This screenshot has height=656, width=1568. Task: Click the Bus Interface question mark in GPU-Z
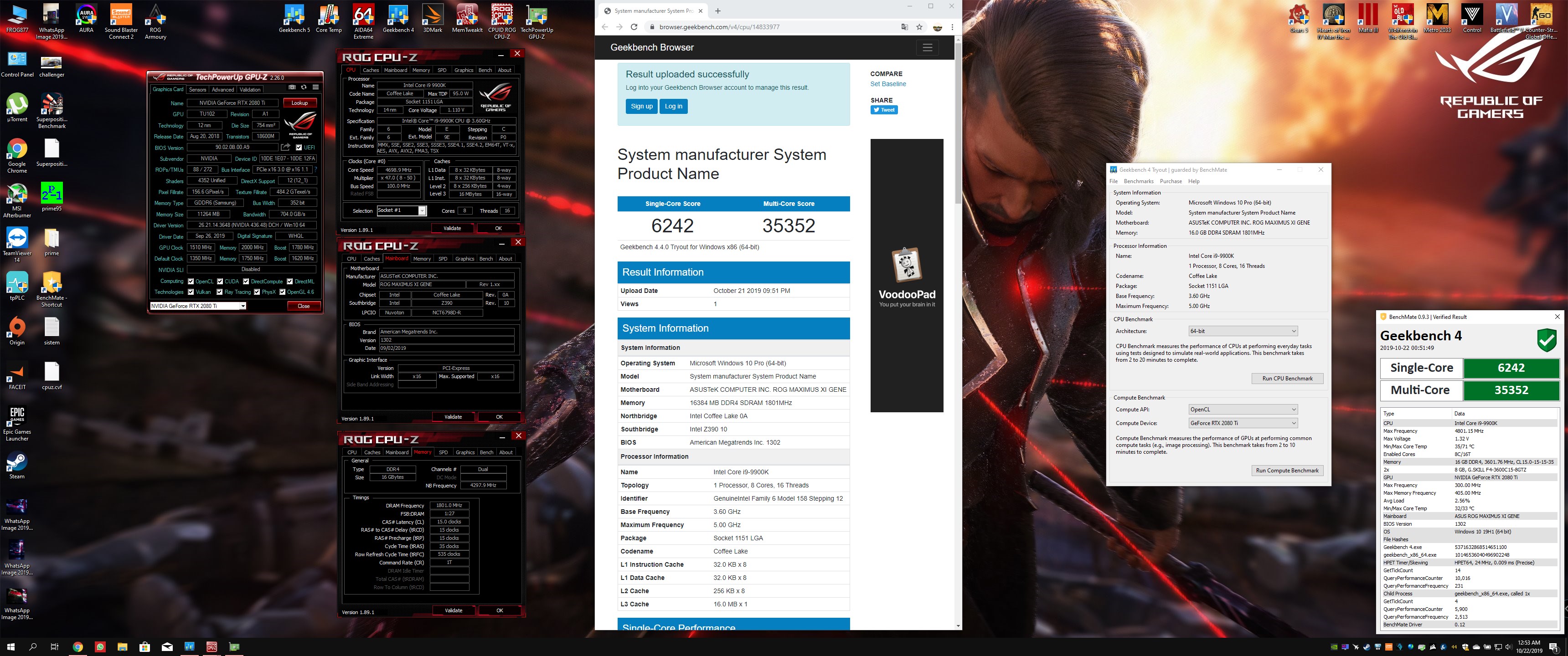[315, 170]
